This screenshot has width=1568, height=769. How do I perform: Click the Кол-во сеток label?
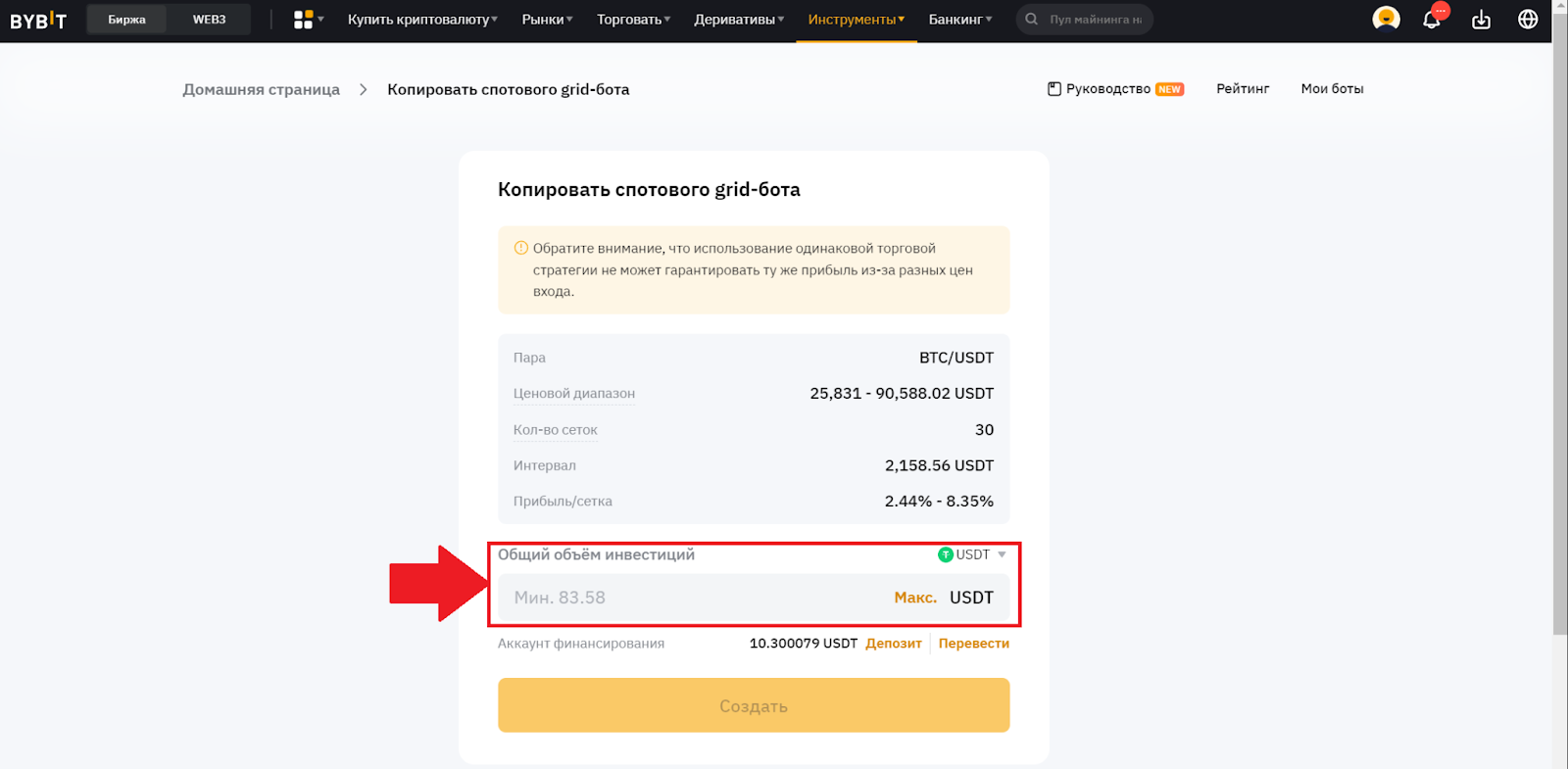(x=556, y=430)
